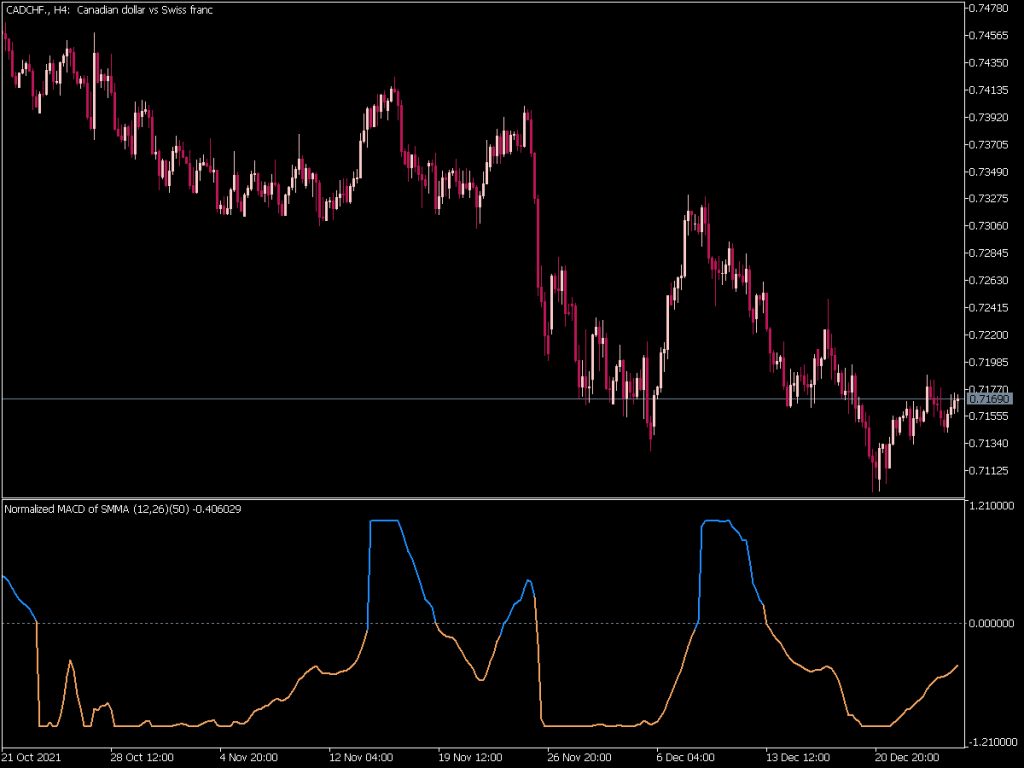The image size is (1024, 768).
Task: Select the 0.000000 zero level label
Action: click(993, 625)
